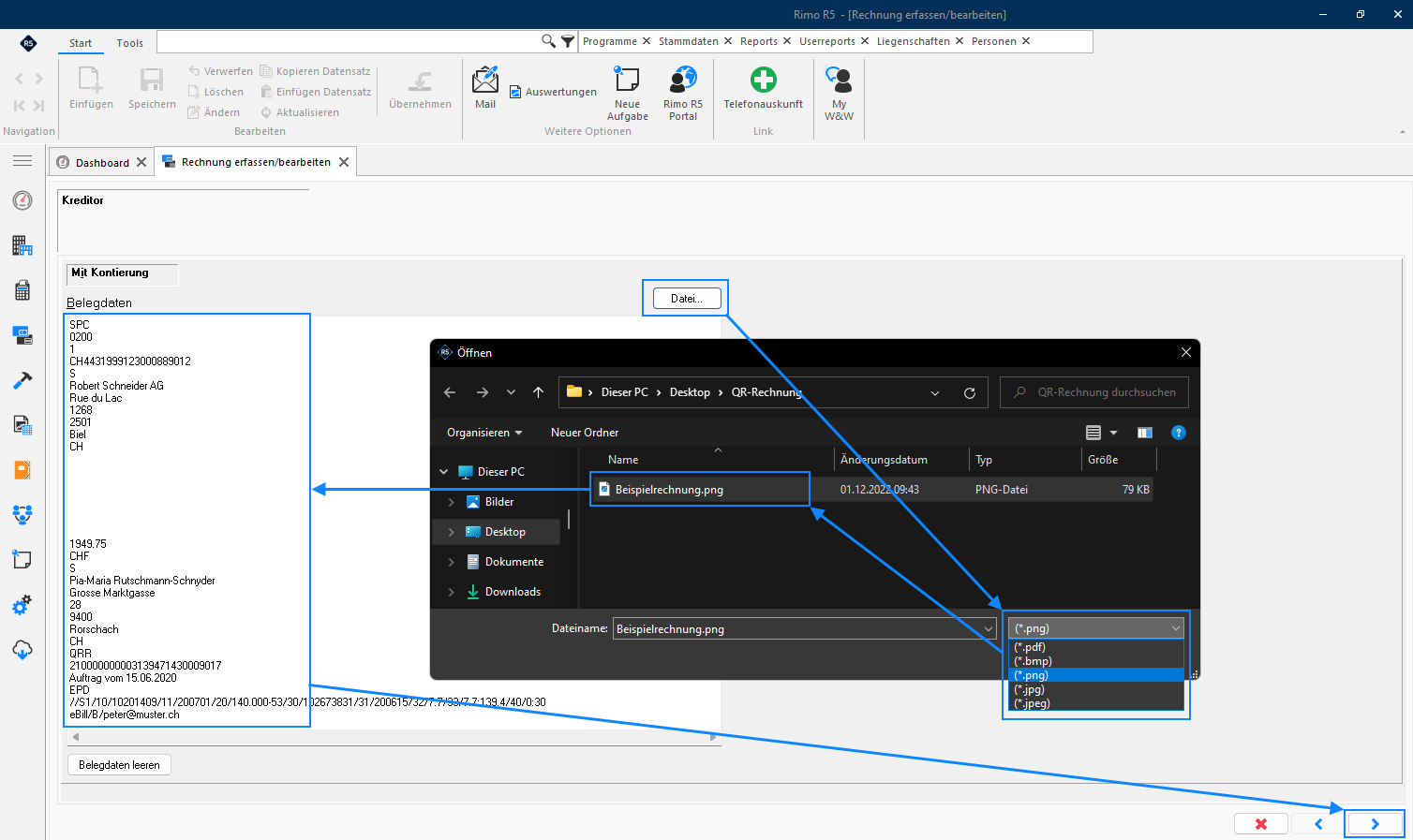Image resolution: width=1413 pixels, height=840 pixels.
Task: Open the Rimo R5 Portal
Action: [x=683, y=94]
